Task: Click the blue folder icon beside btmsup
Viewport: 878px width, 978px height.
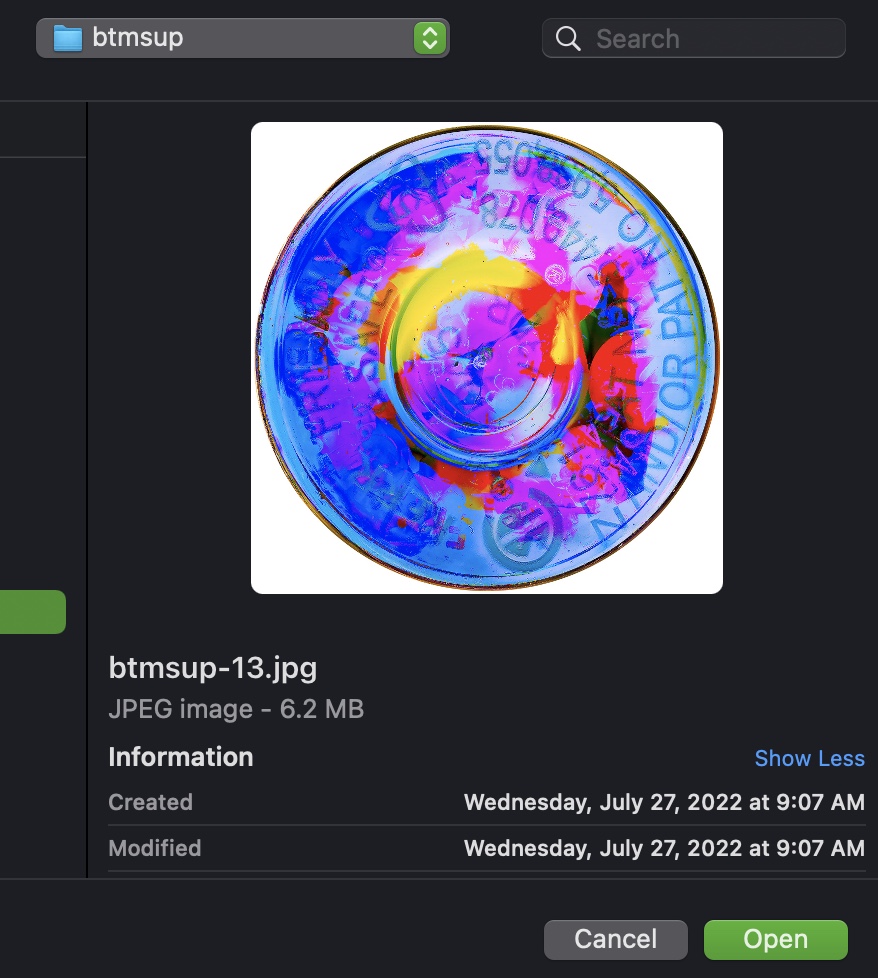Action: pos(67,38)
